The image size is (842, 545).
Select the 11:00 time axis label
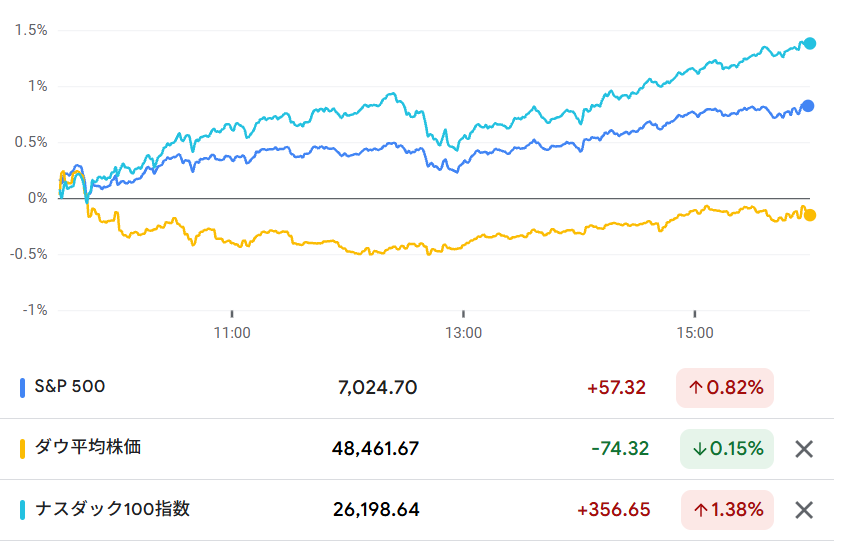[232, 331]
